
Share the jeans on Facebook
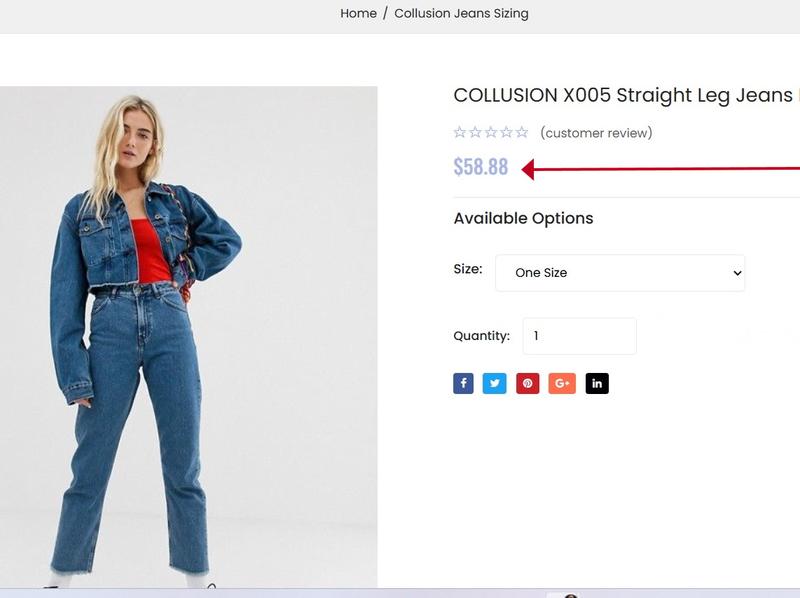coord(463,383)
